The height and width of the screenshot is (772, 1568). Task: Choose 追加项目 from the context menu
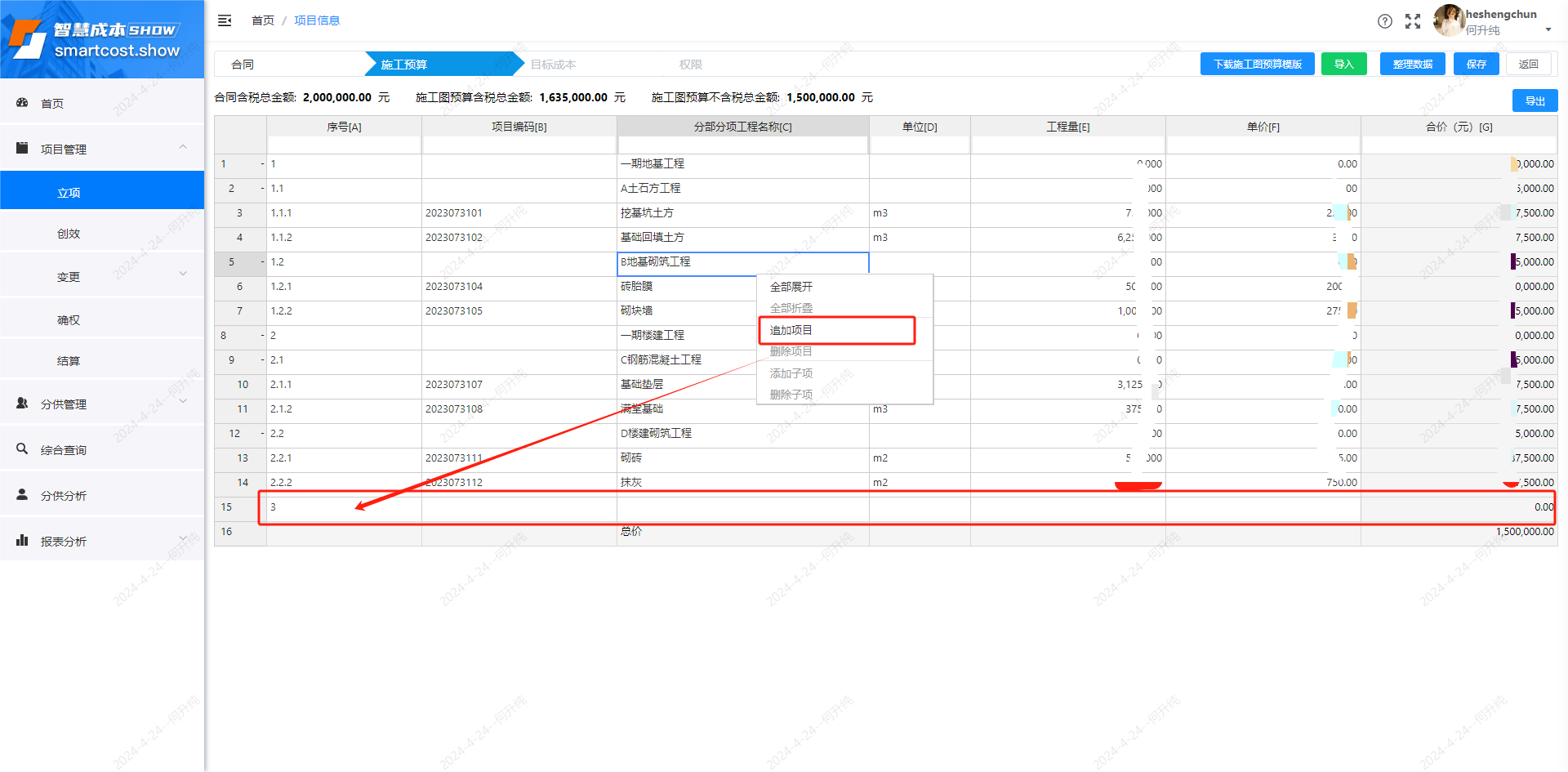[791, 330]
